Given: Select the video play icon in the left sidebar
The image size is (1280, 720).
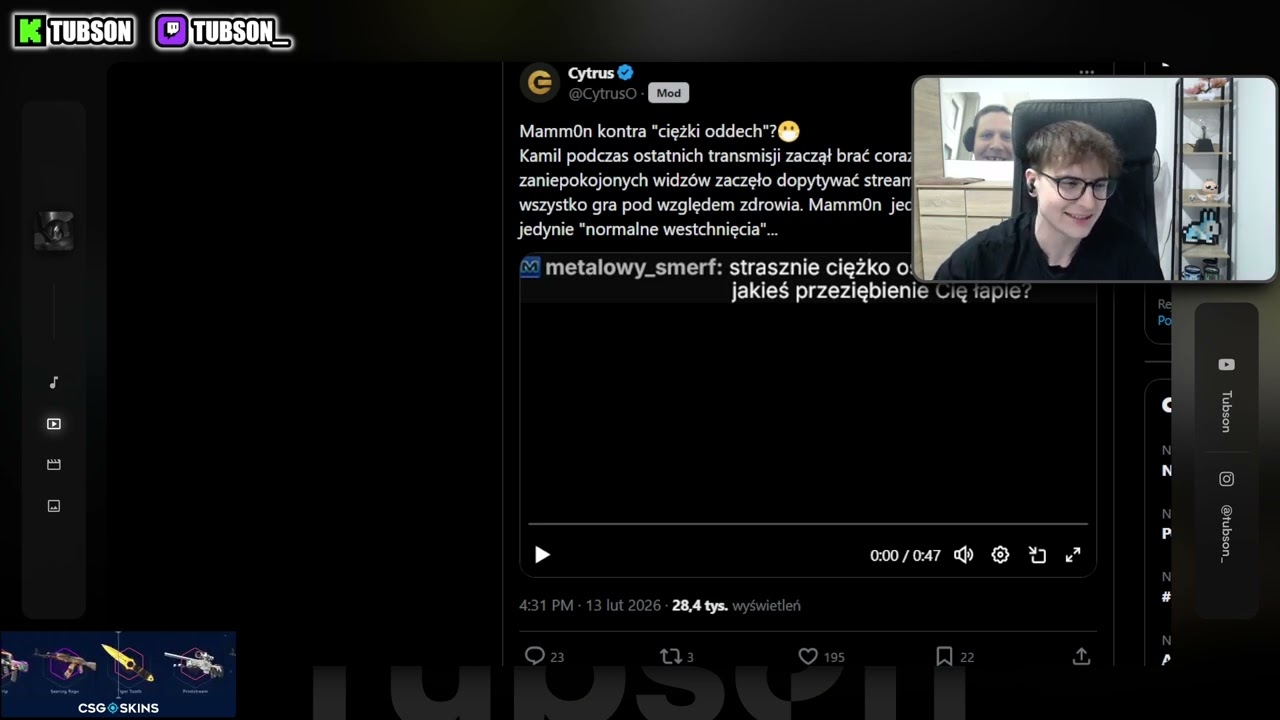Looking at the screenshot, I should (x=54, y=424).
